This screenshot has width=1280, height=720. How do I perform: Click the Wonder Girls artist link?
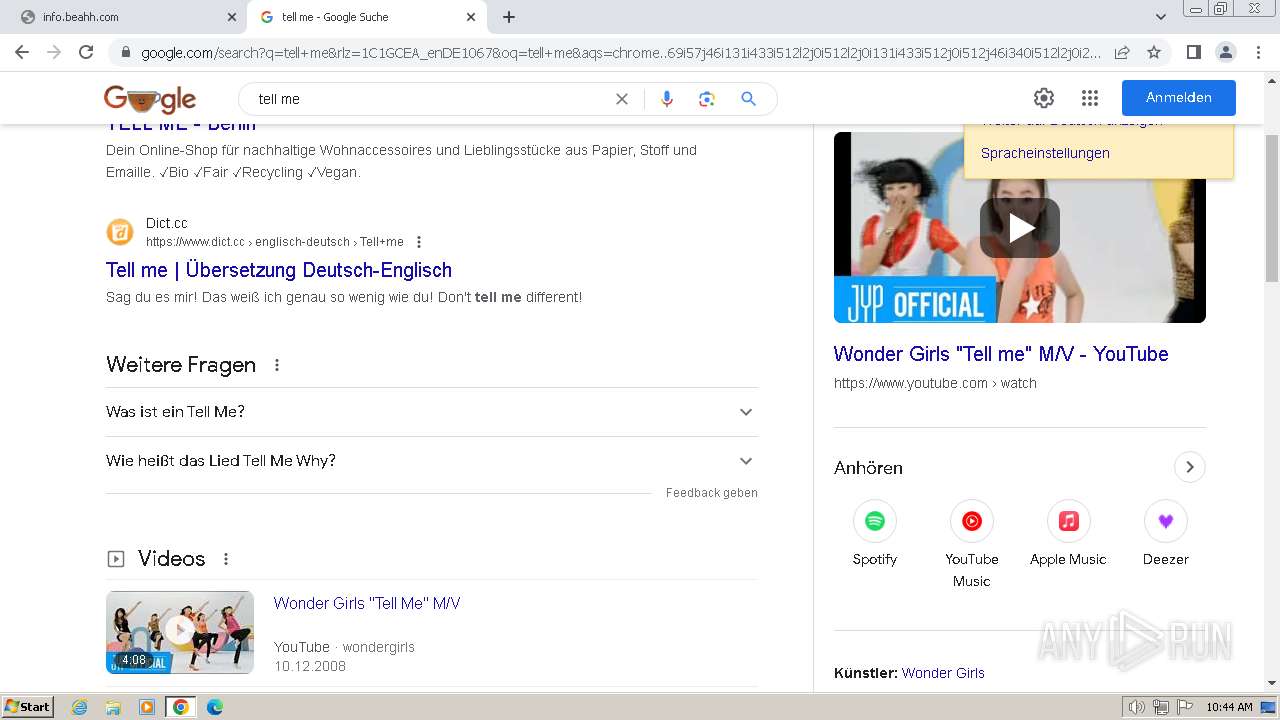click(x=943, y=673)
